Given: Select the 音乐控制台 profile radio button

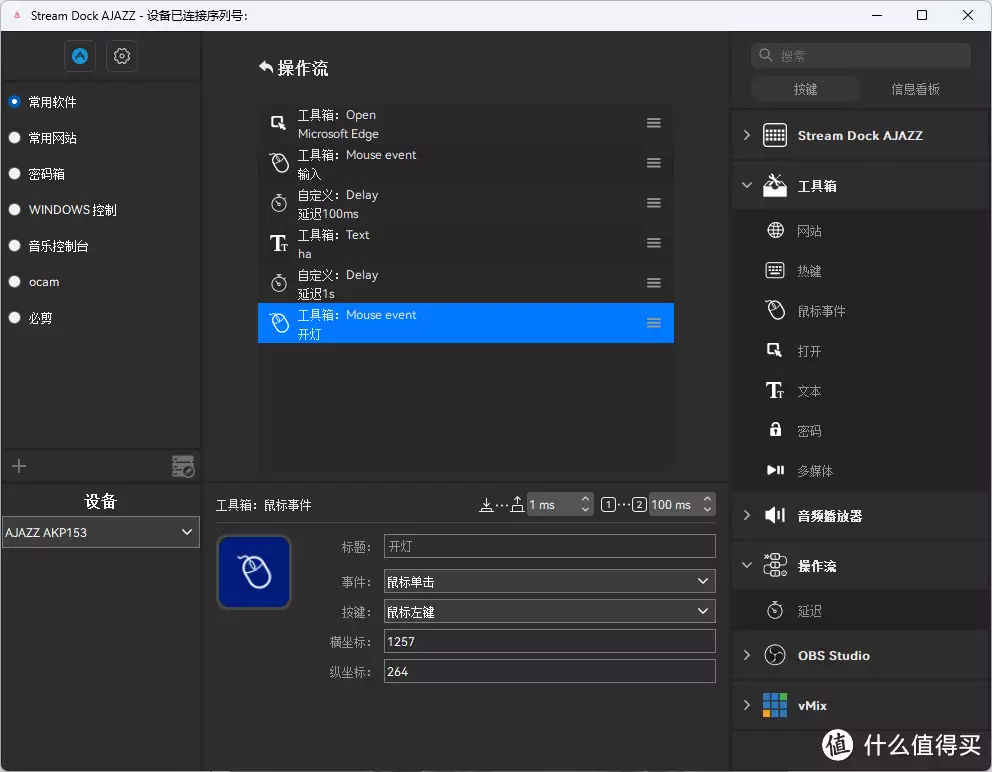Looking at the screenshot, I should click(15, 246).
